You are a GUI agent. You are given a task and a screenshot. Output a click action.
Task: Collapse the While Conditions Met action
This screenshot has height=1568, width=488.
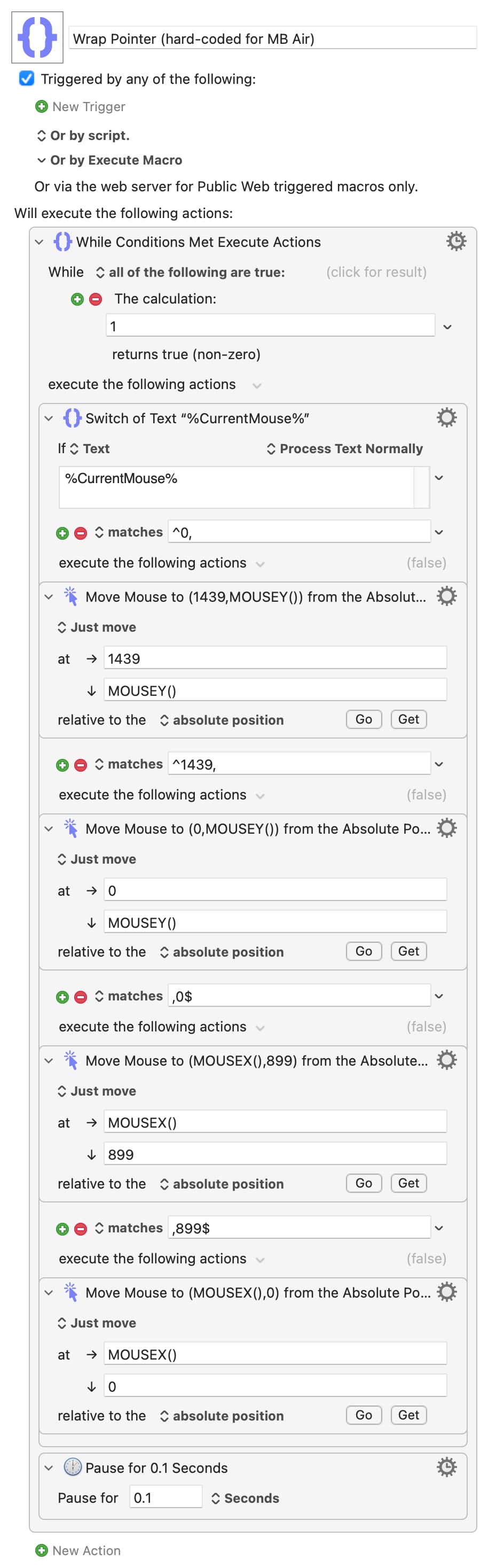(40, 242)
